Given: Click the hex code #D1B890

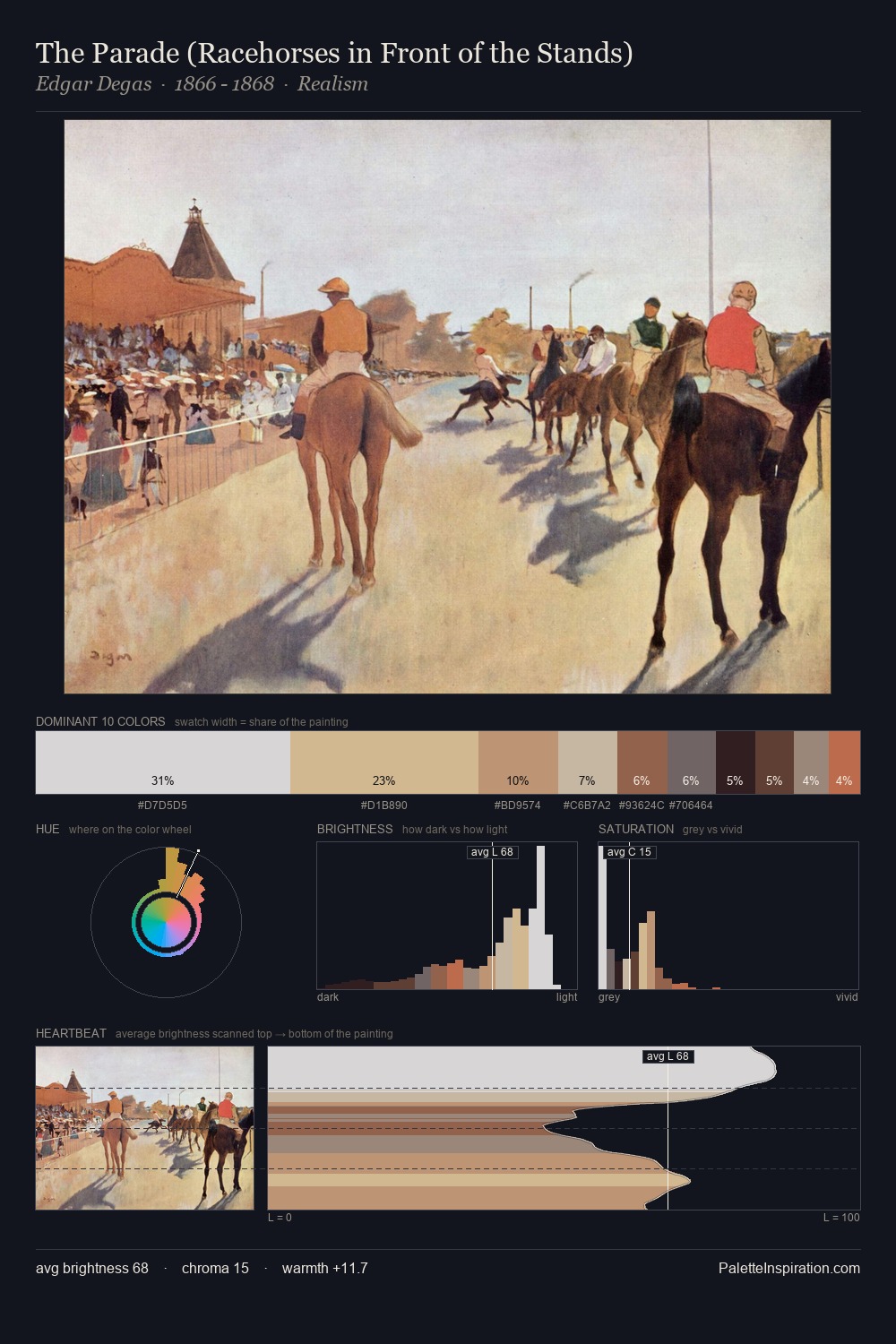Looking at the screenshot, I should [x=384, y=806].
